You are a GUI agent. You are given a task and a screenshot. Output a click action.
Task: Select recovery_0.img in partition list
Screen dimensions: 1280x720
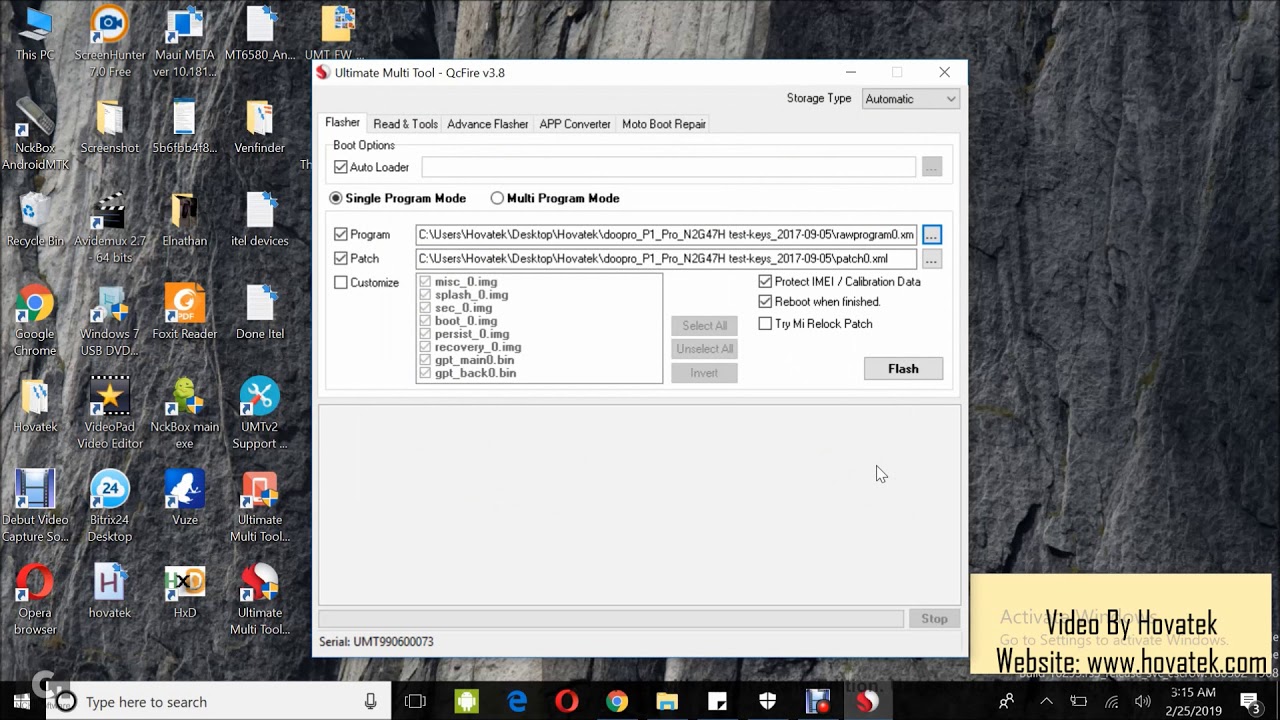(478, 347)
